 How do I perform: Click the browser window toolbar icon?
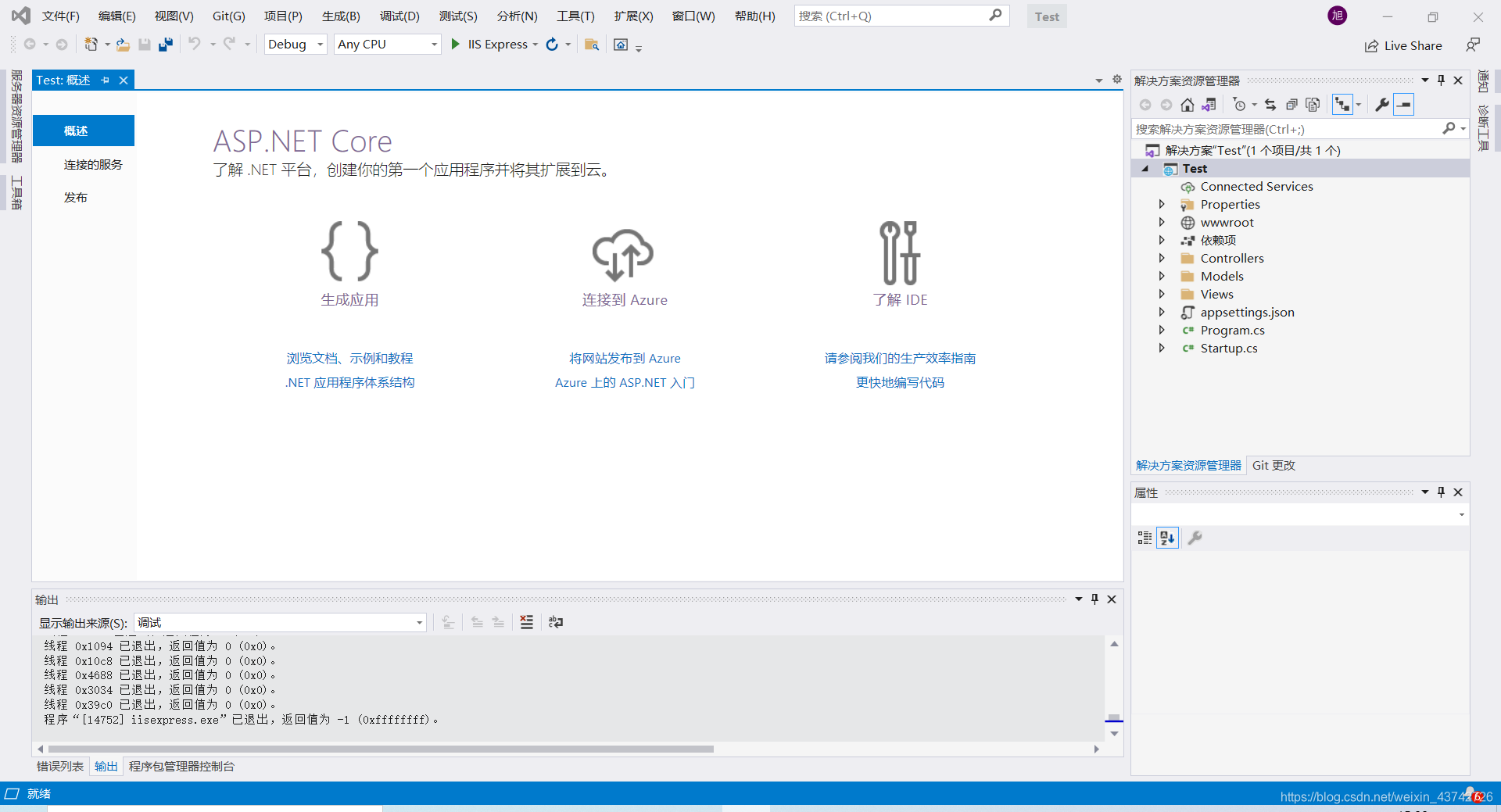[621, 45]
